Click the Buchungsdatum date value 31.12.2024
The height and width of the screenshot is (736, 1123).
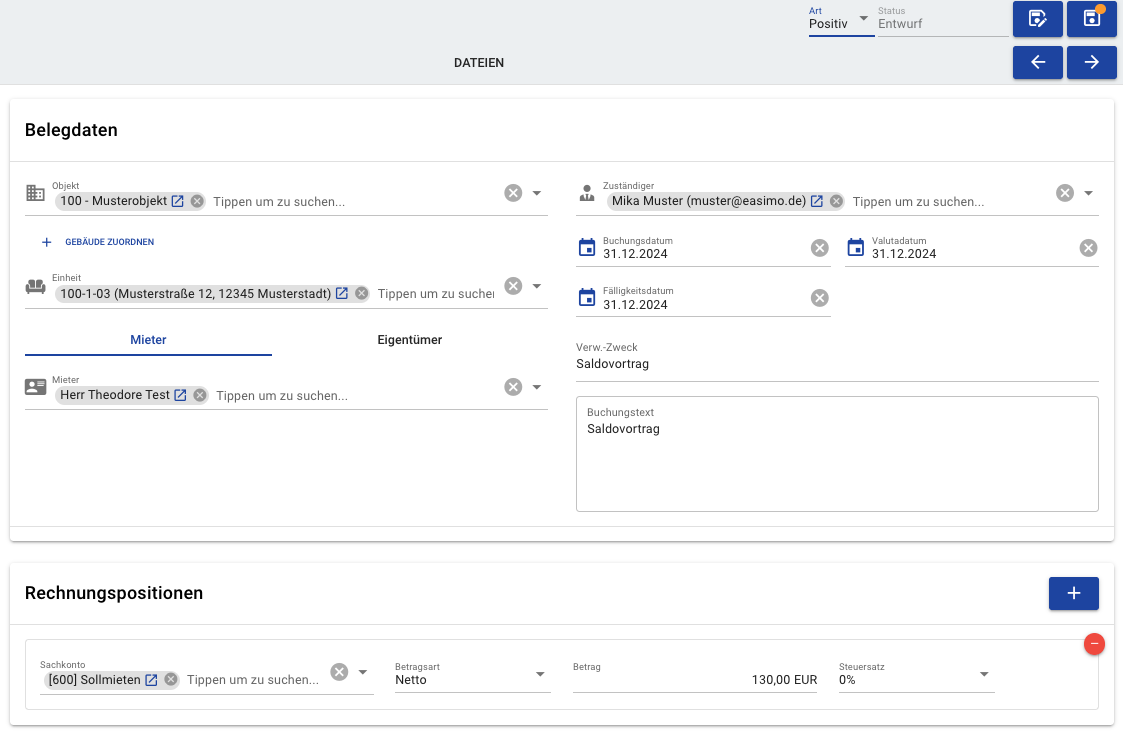coord(635,254)
